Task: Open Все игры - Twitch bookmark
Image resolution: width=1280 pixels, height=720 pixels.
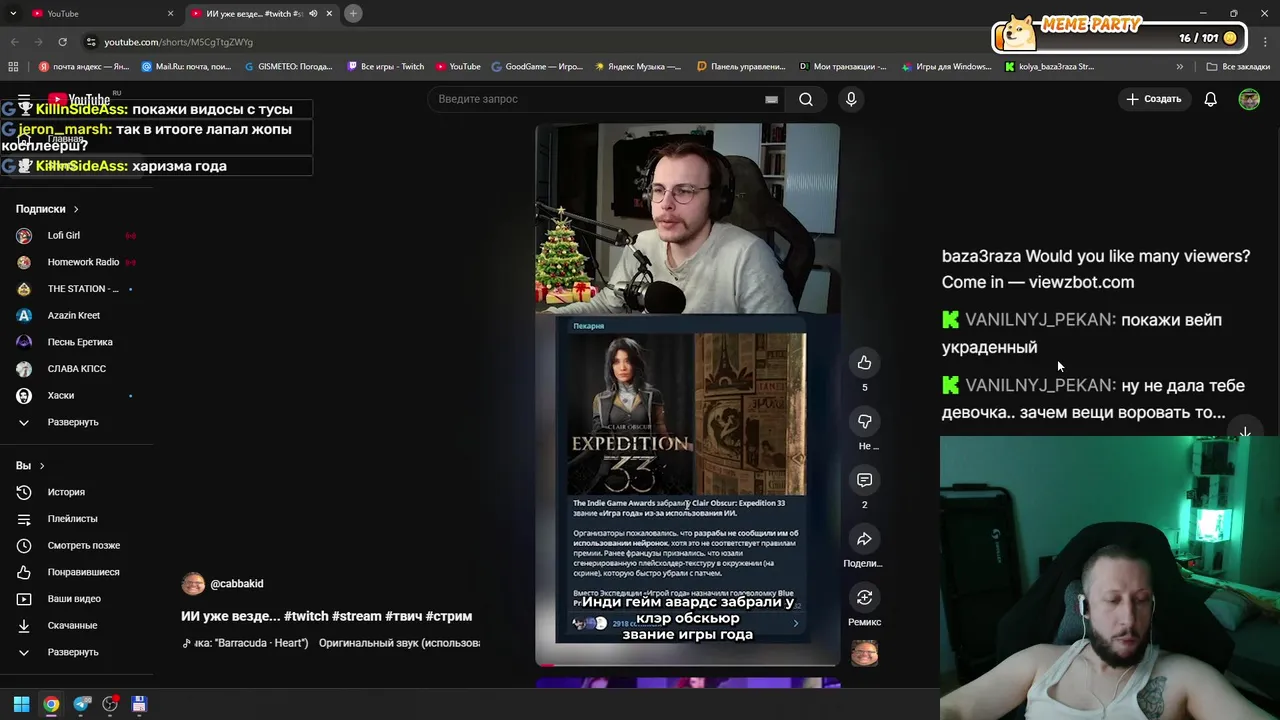Action: point(386,67)
